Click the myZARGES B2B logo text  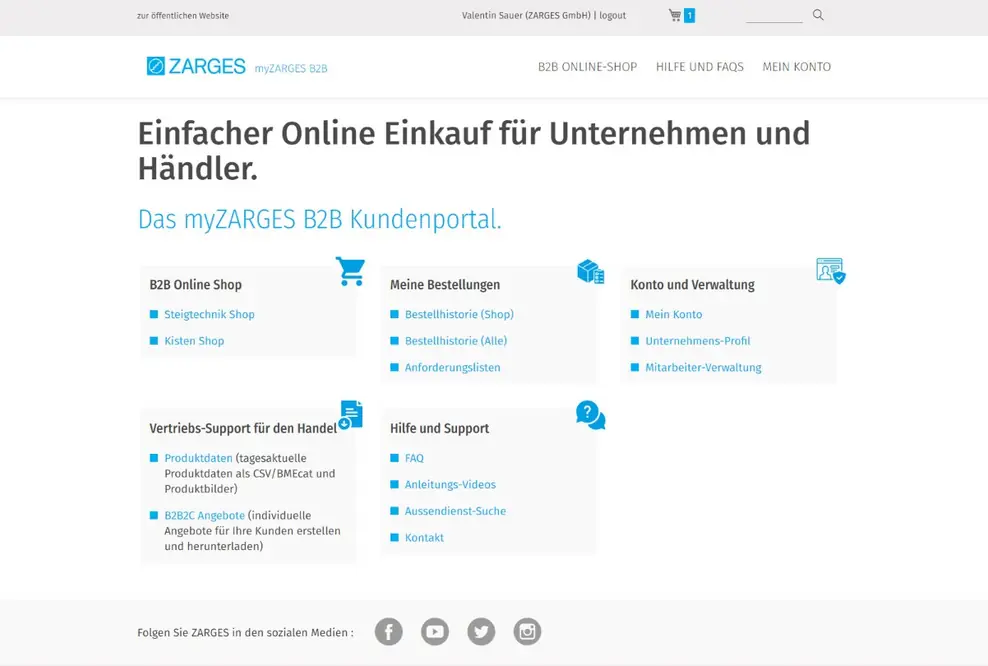click(x=291, y=69)
